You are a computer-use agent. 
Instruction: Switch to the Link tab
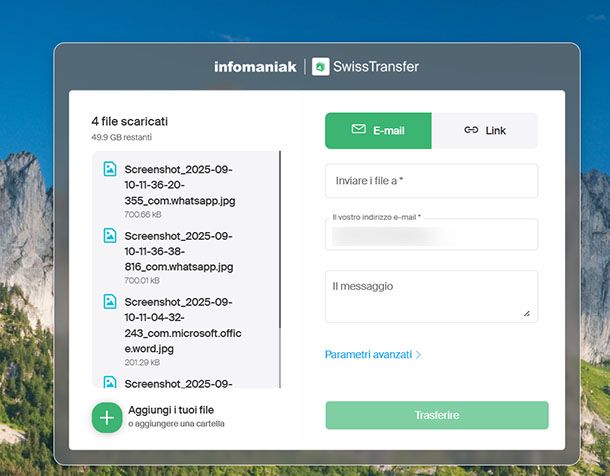pos(485,131)
